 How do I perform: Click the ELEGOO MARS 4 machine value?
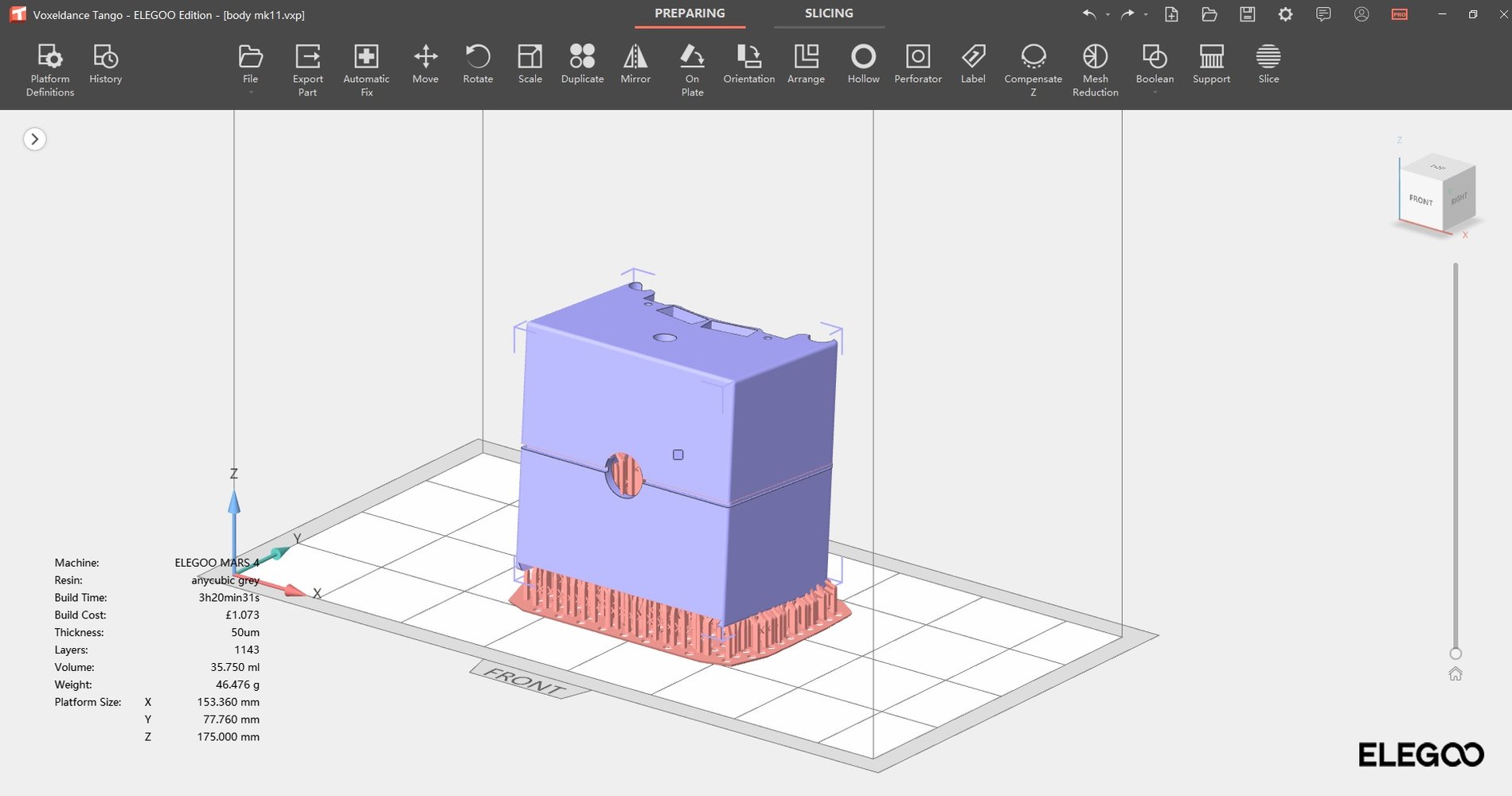[x=217, y=563]
